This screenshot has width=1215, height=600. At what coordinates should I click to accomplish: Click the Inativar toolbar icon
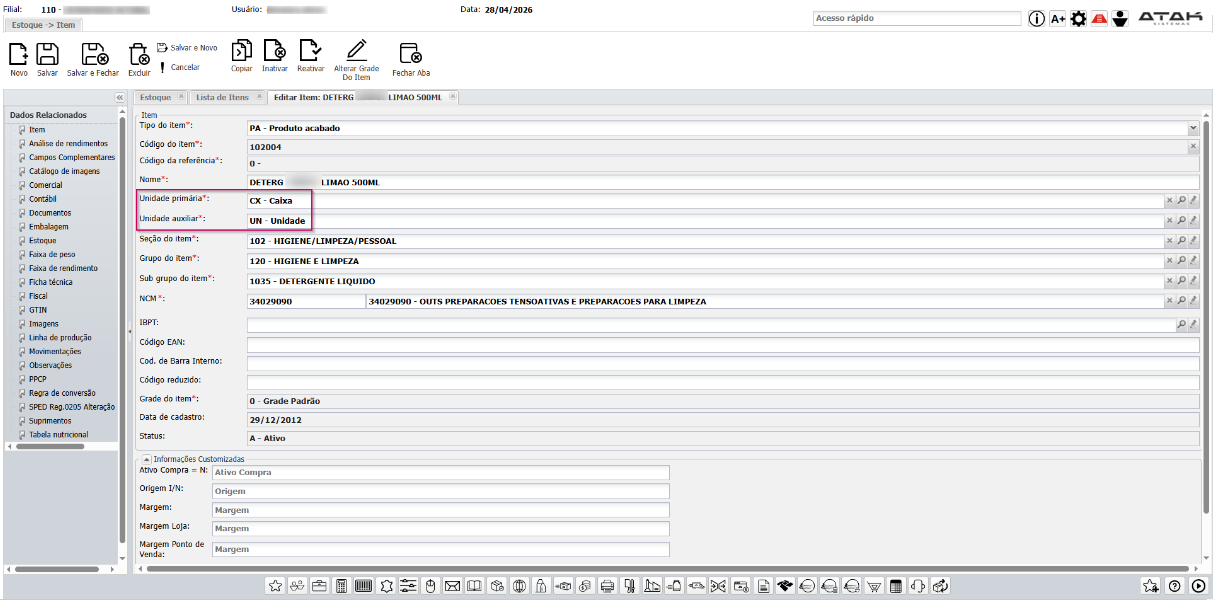click(274, 50)
